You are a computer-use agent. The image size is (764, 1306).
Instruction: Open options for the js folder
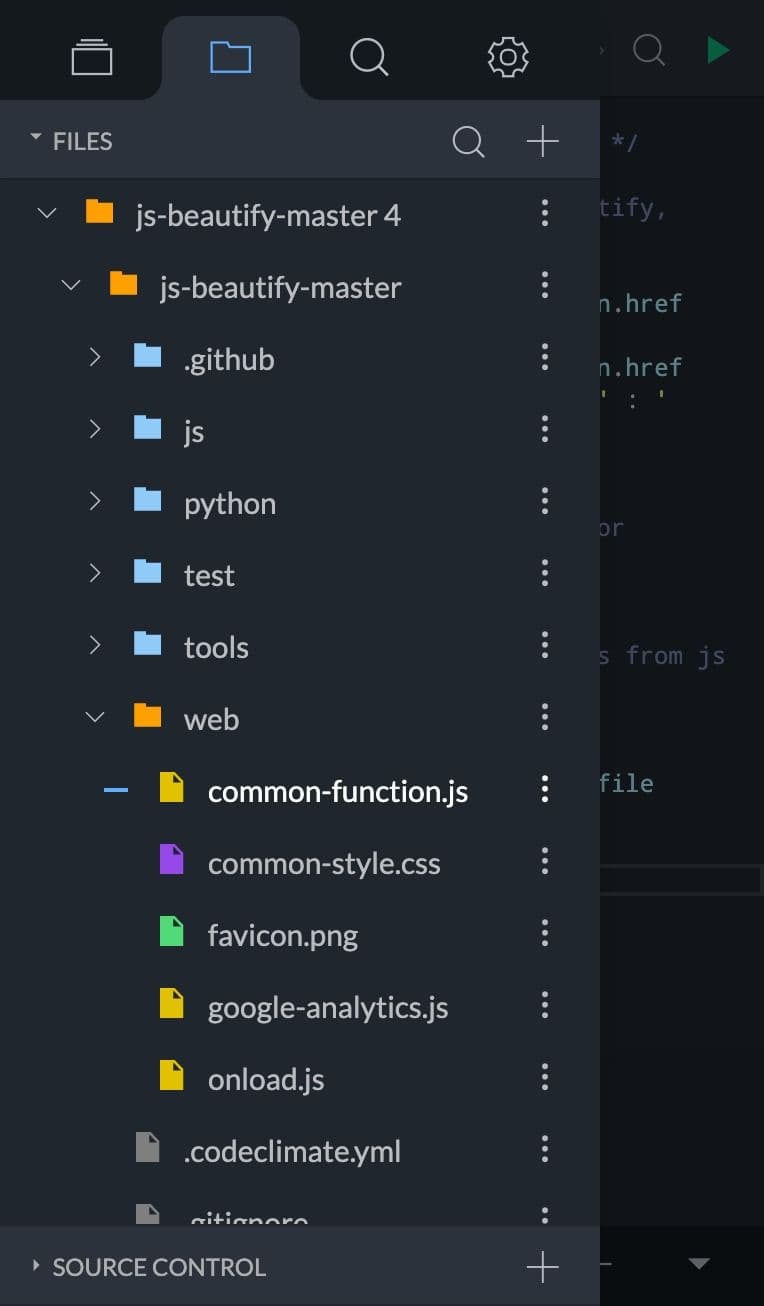point(544,428)
